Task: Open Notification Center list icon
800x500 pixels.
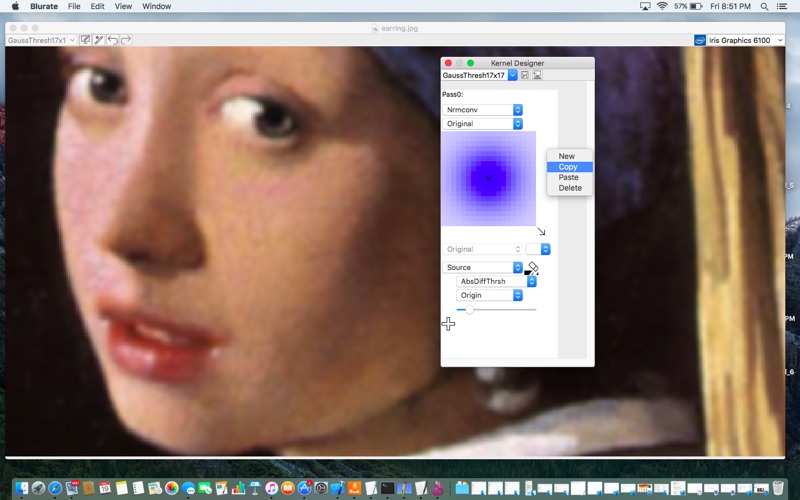Action: pos(782,6)
